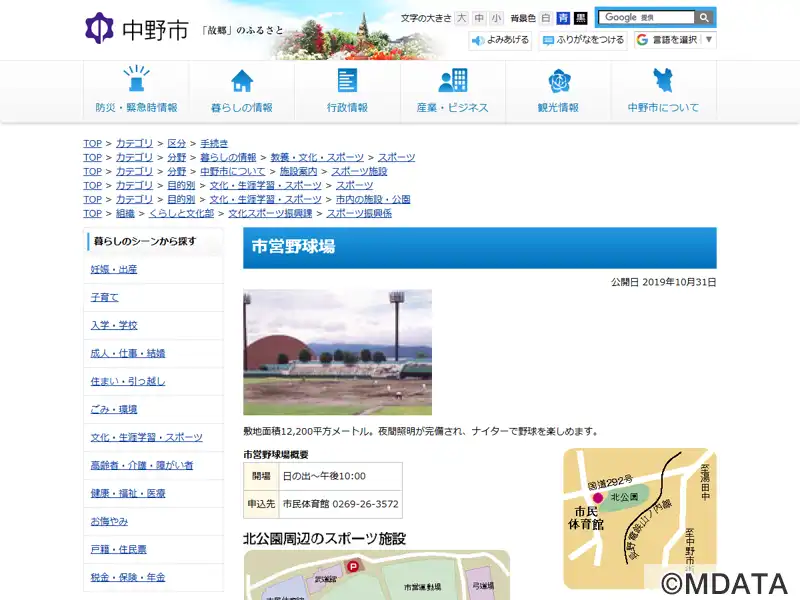This screenshot has width=800, height=600.
Task: Choose the blue 青 background color
Action: tap(564, 18)
